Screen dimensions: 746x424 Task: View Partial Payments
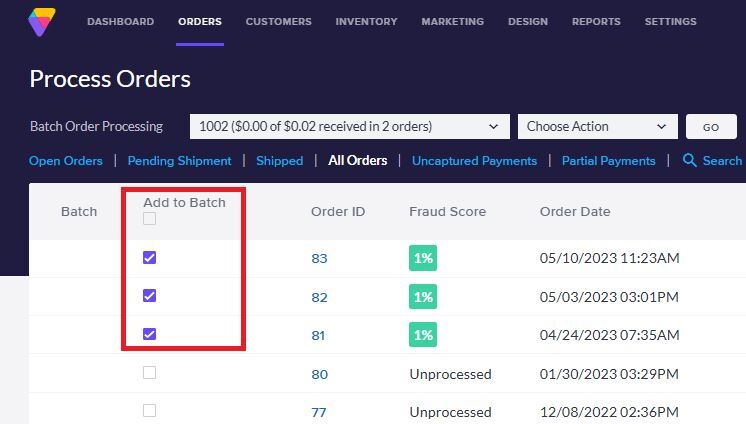[x=609, y=161]
